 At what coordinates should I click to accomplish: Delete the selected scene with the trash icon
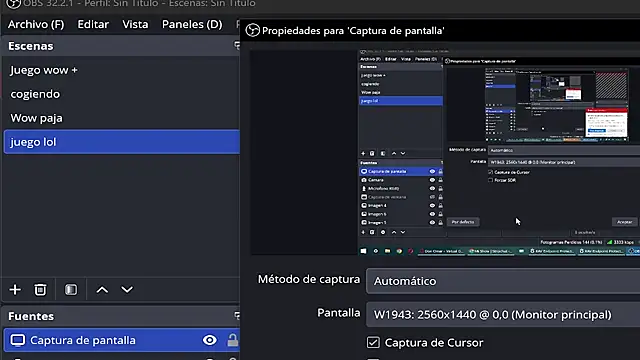(x=40, y=290)
